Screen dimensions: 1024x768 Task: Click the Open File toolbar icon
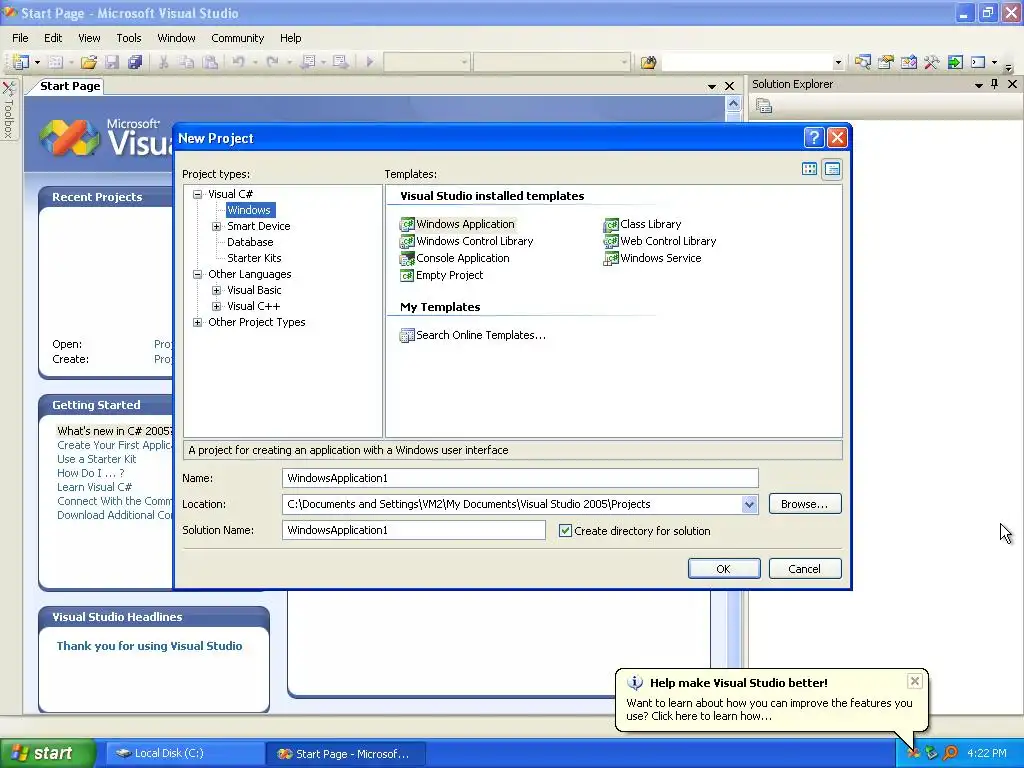point(89,62)
